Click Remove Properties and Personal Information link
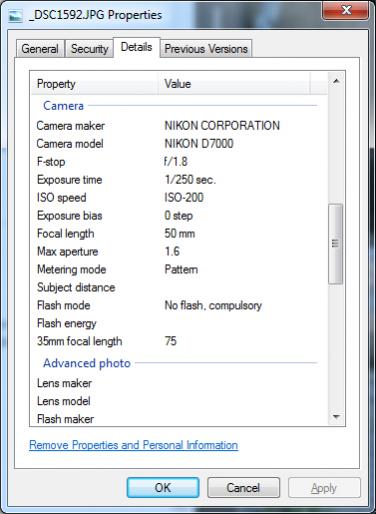 (x=133, y=445)
